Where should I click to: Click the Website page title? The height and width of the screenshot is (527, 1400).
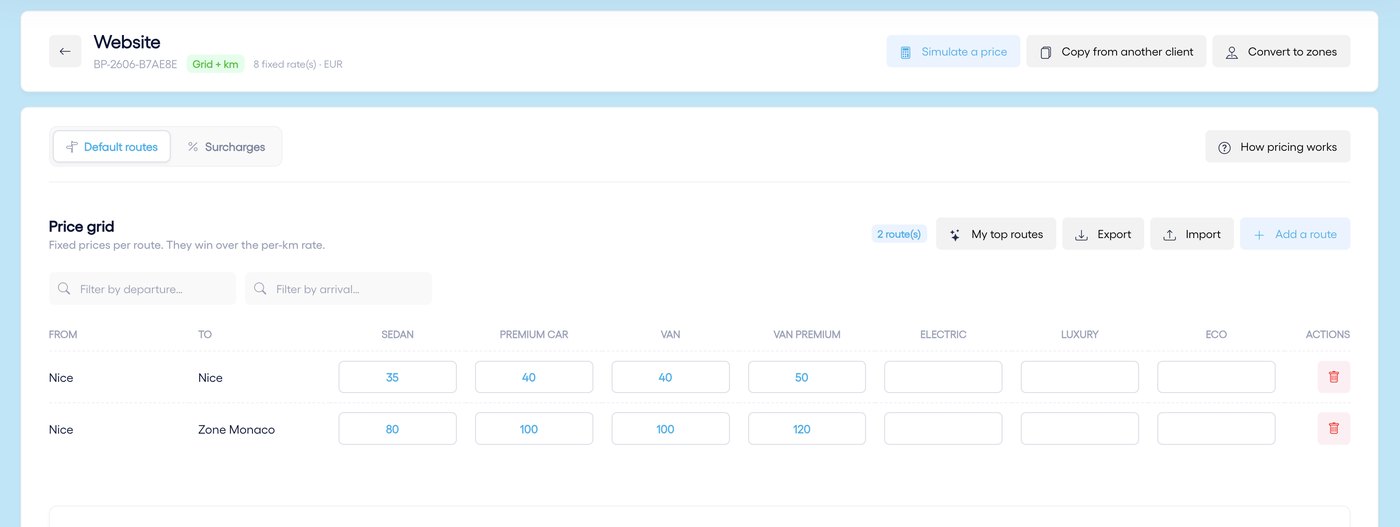127,42
